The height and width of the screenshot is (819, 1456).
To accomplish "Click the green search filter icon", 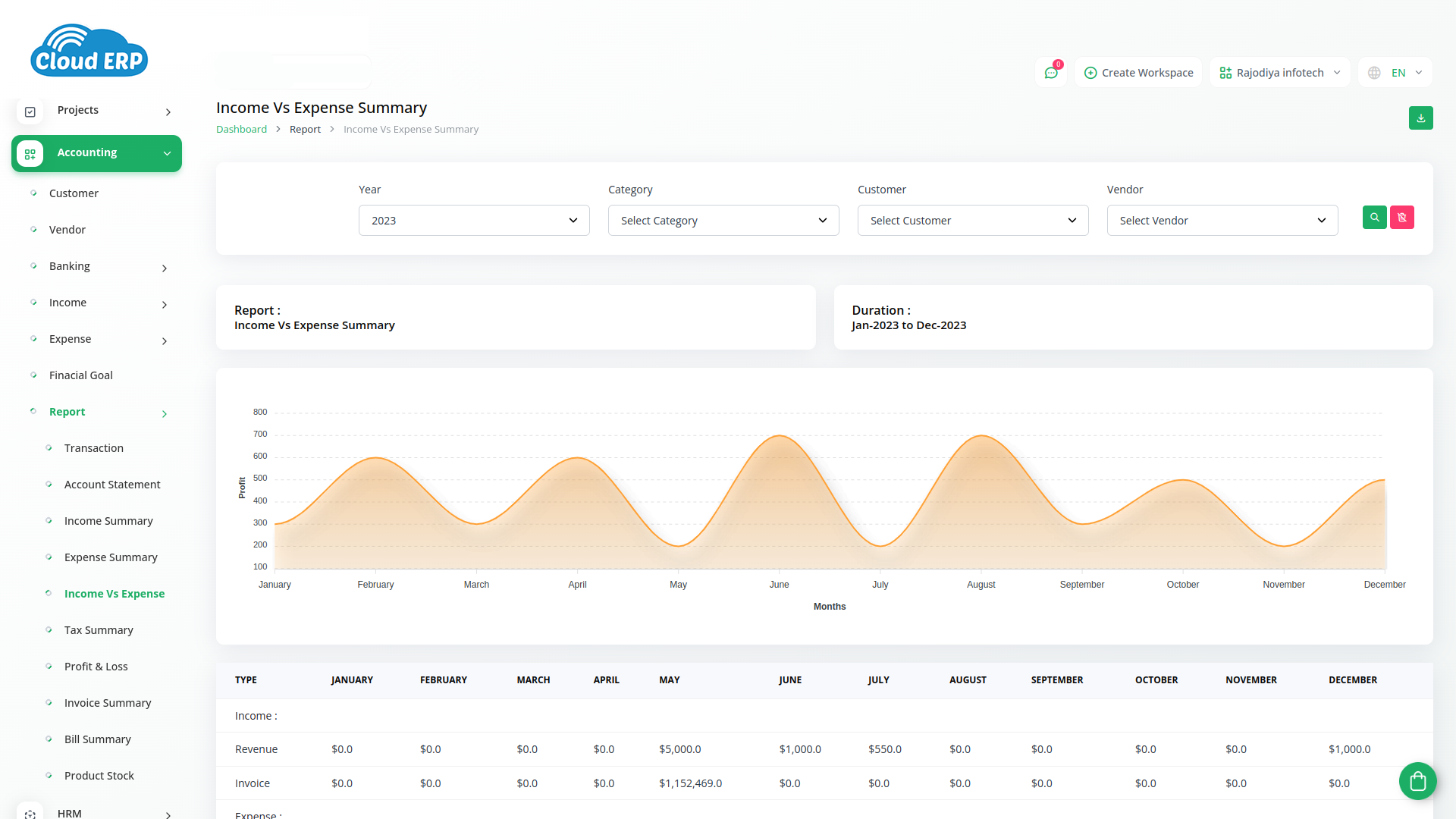I will coord(1374,218).
